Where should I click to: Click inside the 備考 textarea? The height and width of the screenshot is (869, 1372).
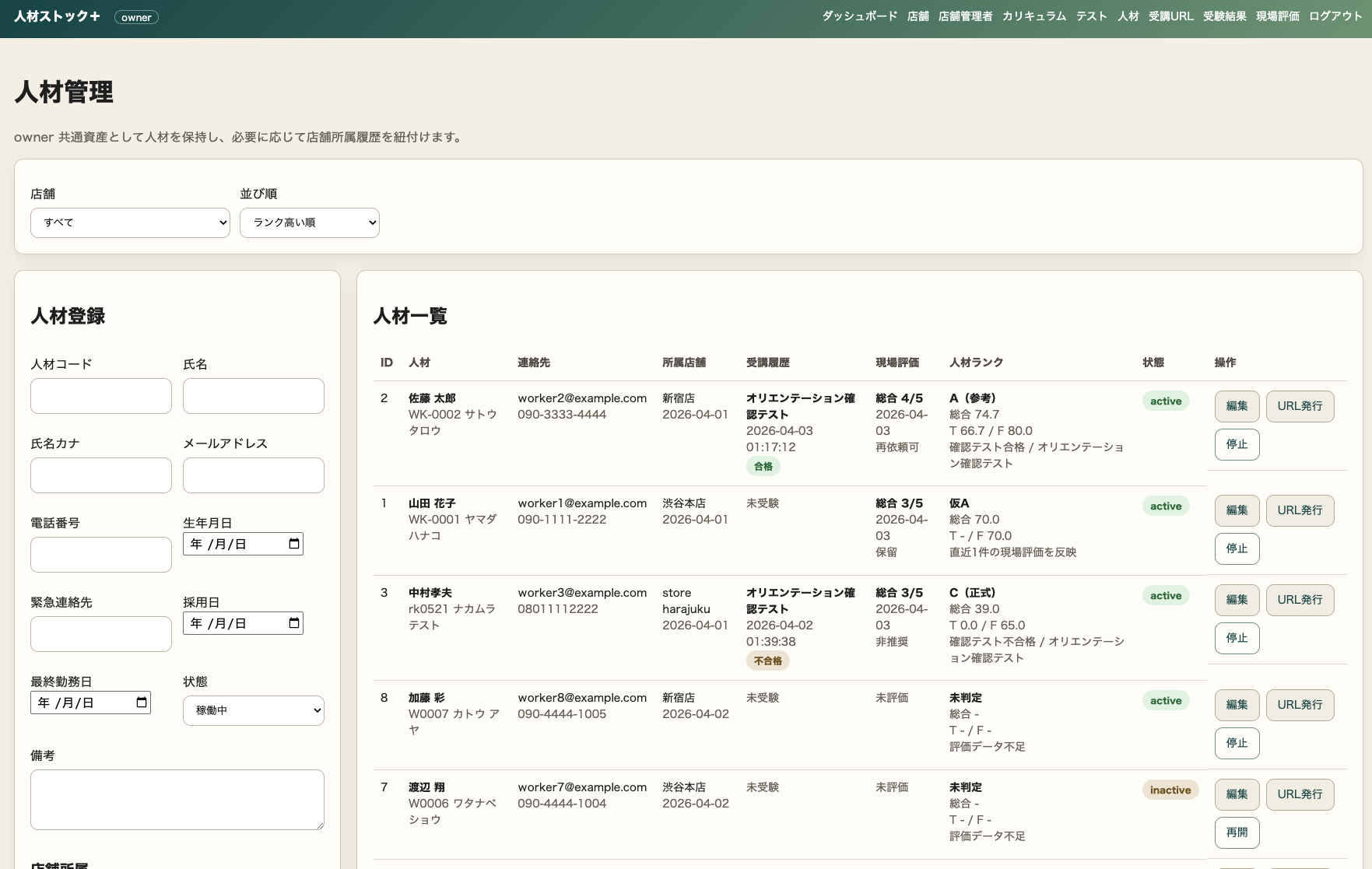[x=177, y=800]
